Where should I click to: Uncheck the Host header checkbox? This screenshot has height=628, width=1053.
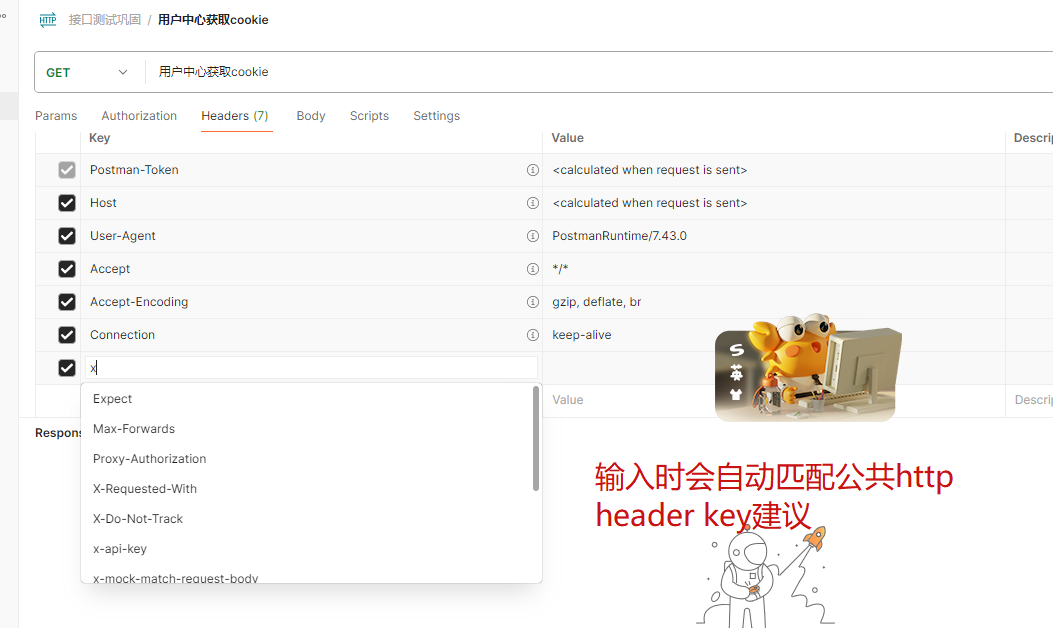(x=66, y=203)
